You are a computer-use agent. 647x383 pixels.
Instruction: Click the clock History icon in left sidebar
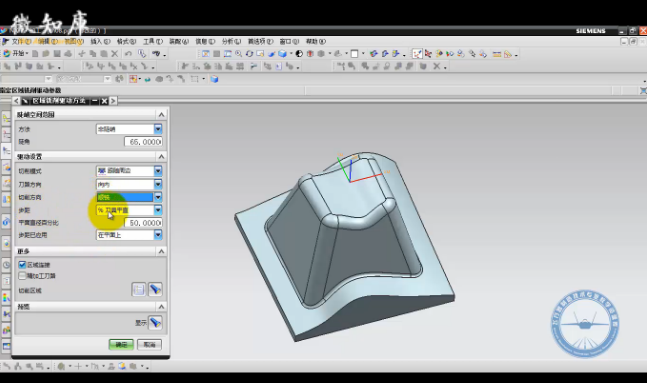(6, 265)
